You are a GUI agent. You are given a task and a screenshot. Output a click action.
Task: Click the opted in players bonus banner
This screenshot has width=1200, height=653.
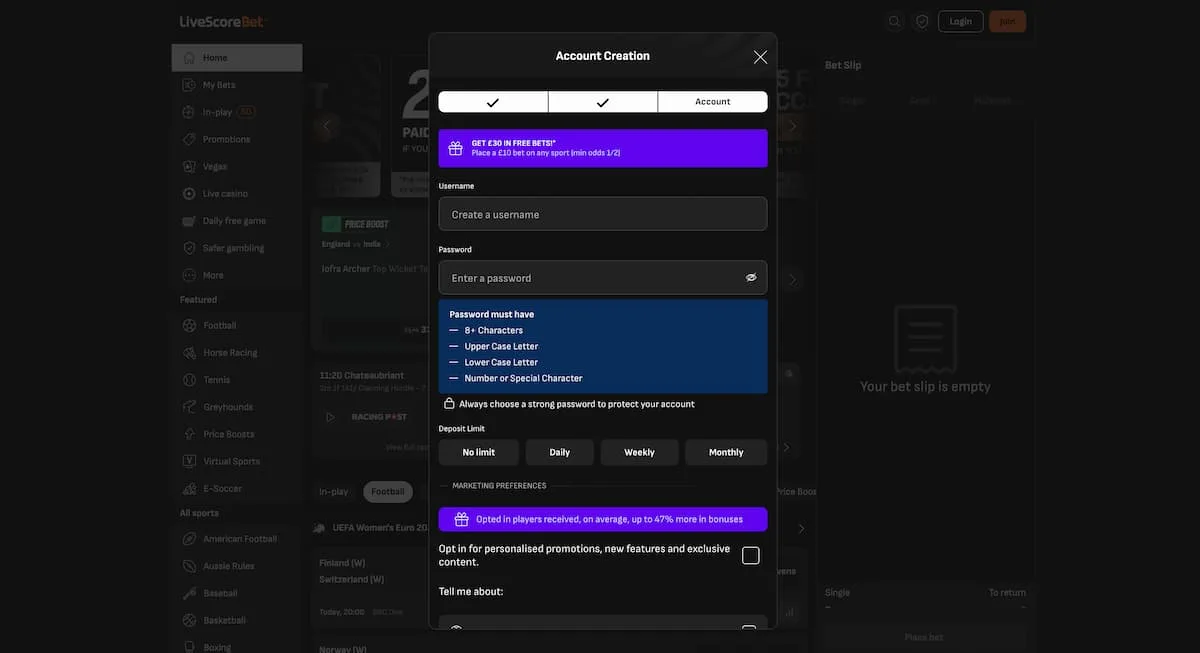(603, 519)
